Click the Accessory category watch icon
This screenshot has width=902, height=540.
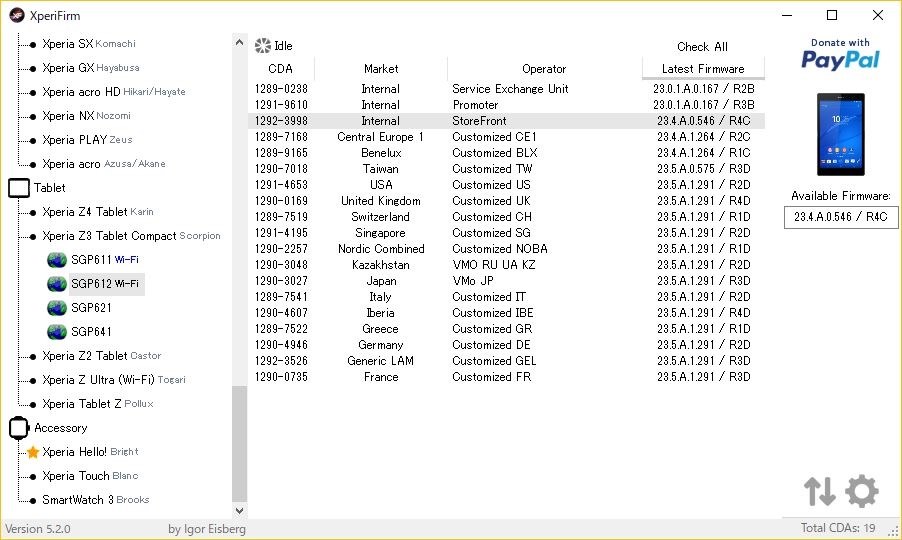(18, 428)
